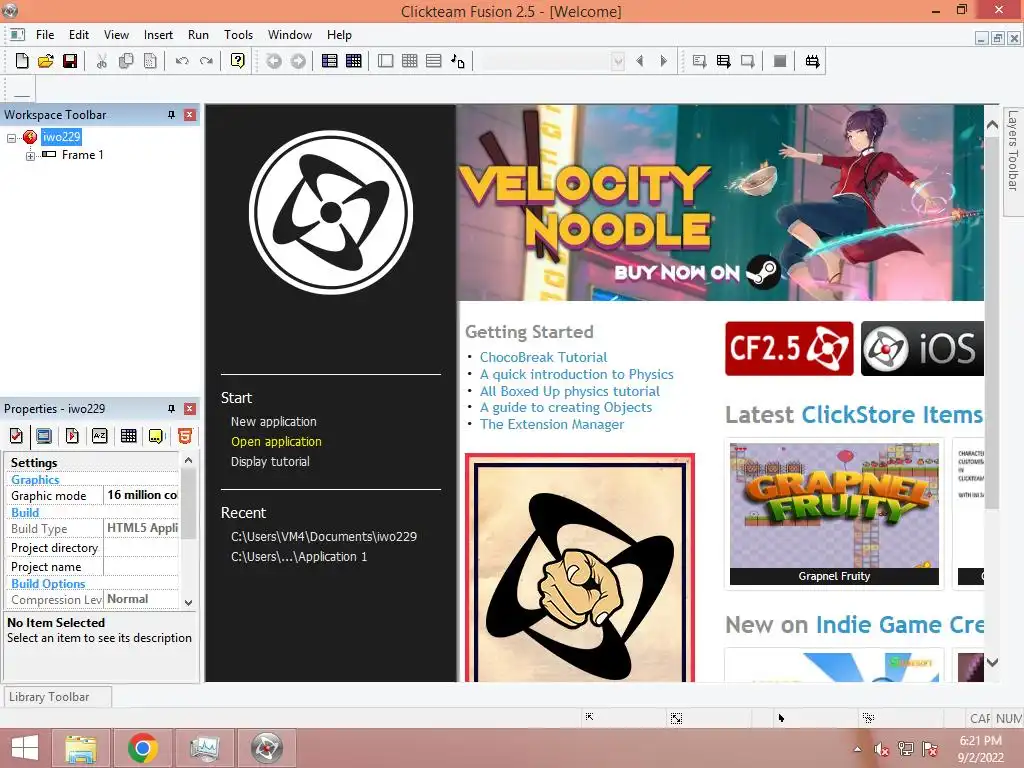Close the Workspace Toolbar panel
This screenshot has width=1024, height=768.
(x=189, y=115)
